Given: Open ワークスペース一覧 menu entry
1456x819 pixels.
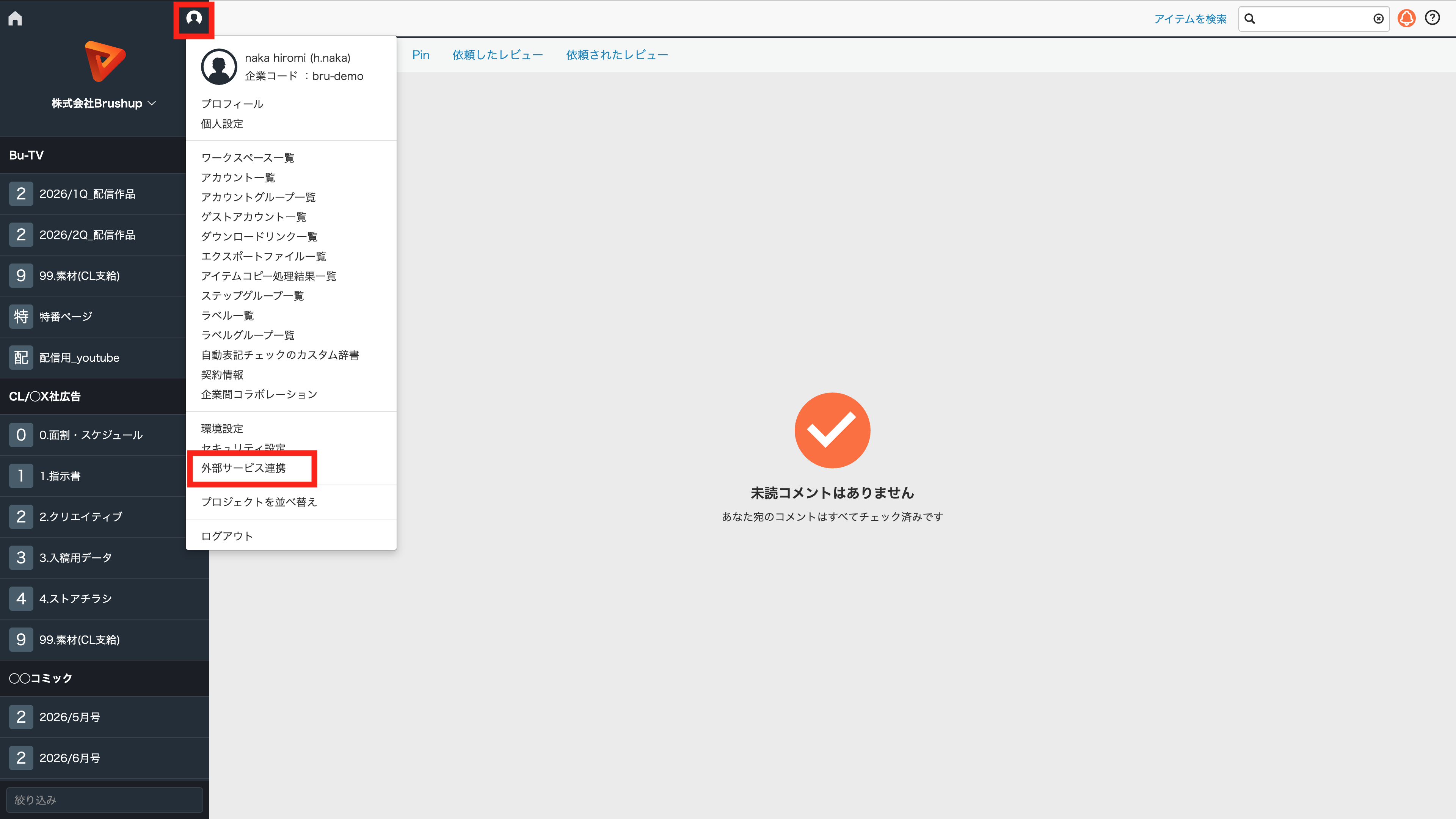Looking at the screenshot, I should (248, 158).
